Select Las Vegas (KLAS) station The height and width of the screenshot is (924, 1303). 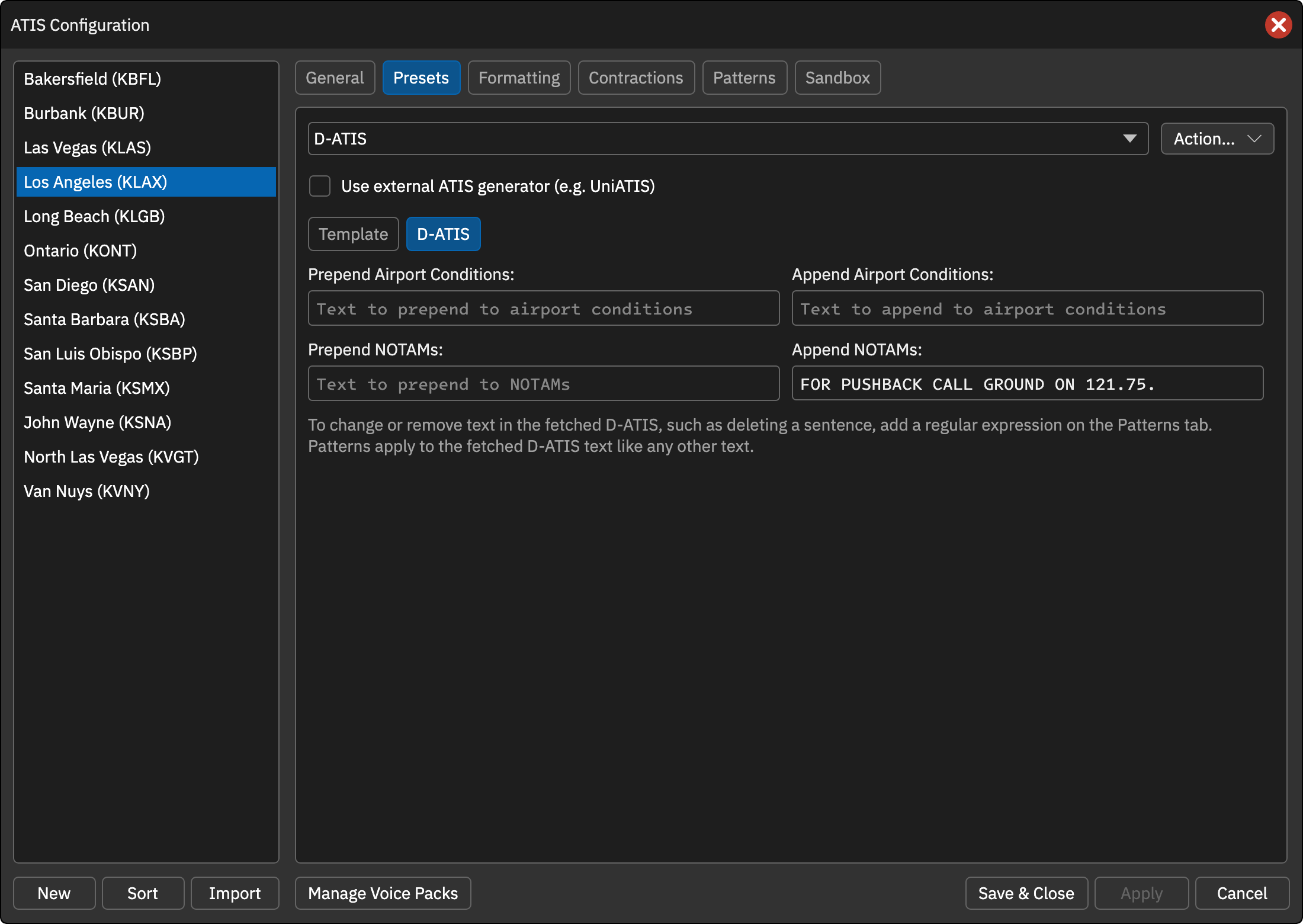coord(146,147)
